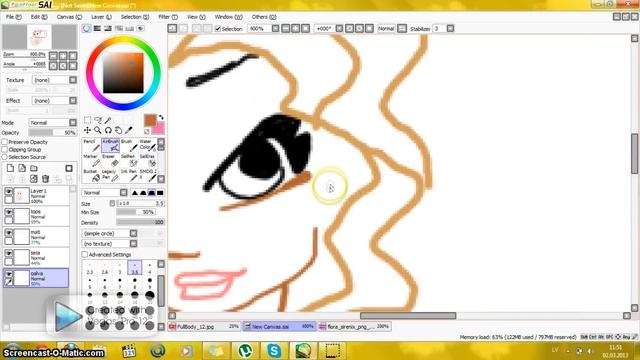Activate the zoom magnifier tool
The height and width of the screenshot is (360, 640).
98,130
